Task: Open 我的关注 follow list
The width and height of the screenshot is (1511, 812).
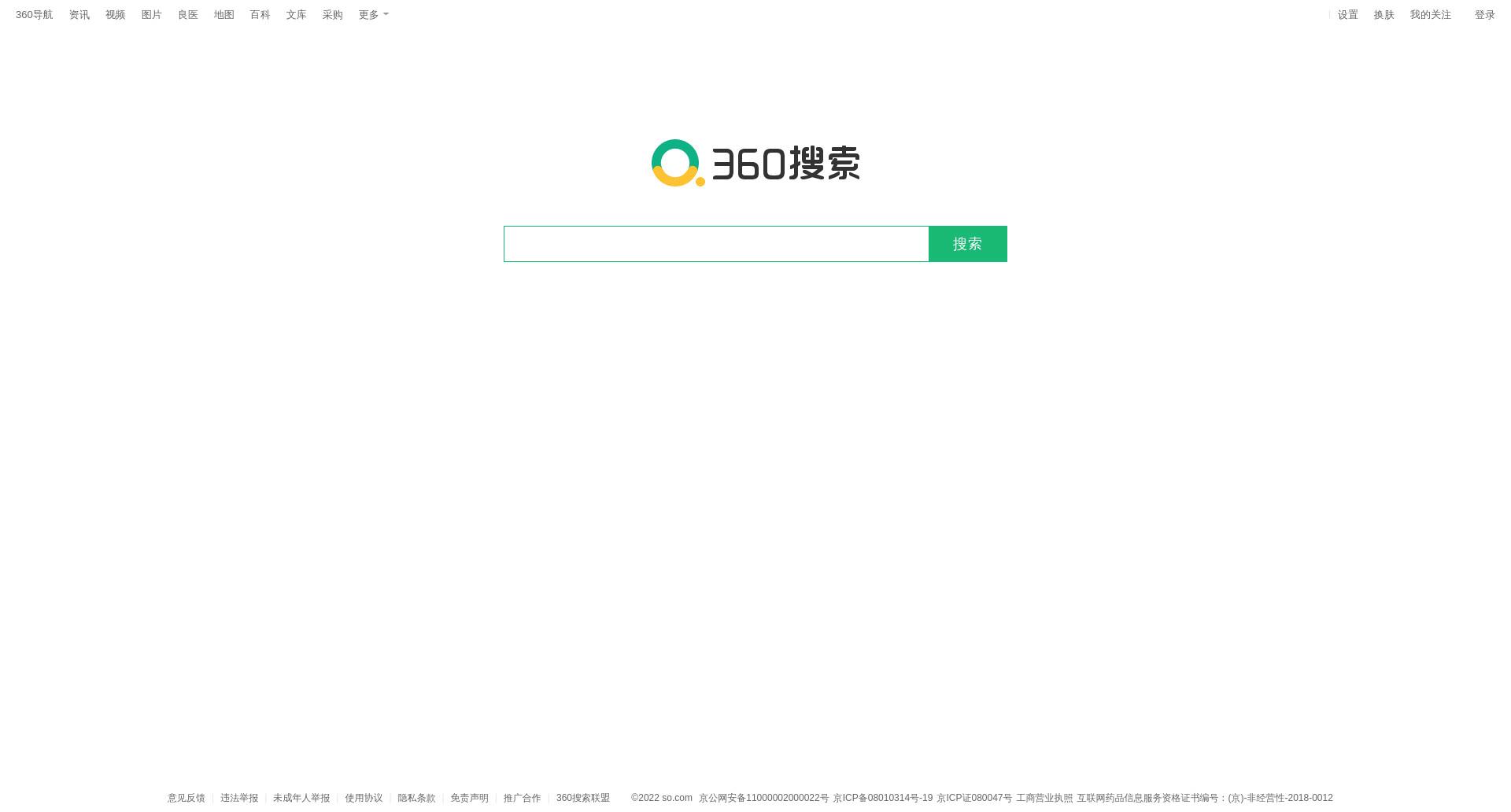Action: (x=1431, y=15)
